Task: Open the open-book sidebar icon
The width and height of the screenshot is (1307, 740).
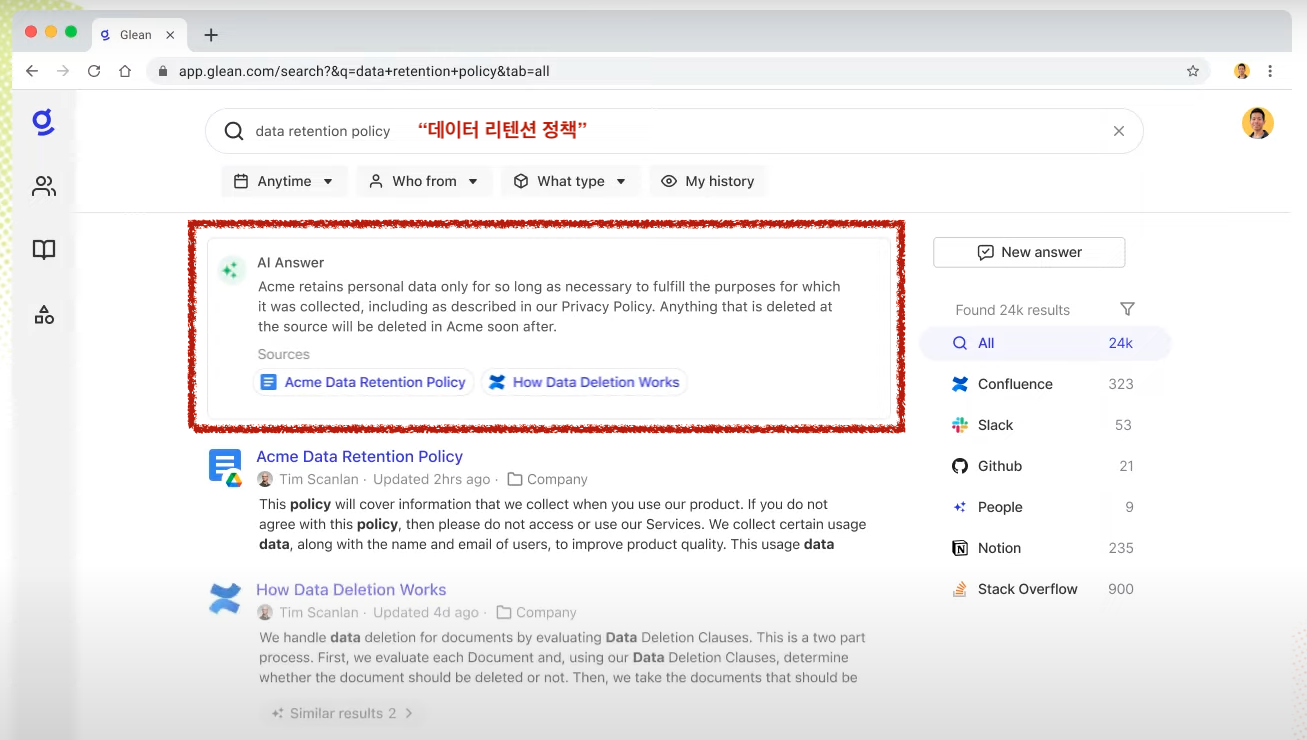Action: pyautogui.click(x=44, y=250)
